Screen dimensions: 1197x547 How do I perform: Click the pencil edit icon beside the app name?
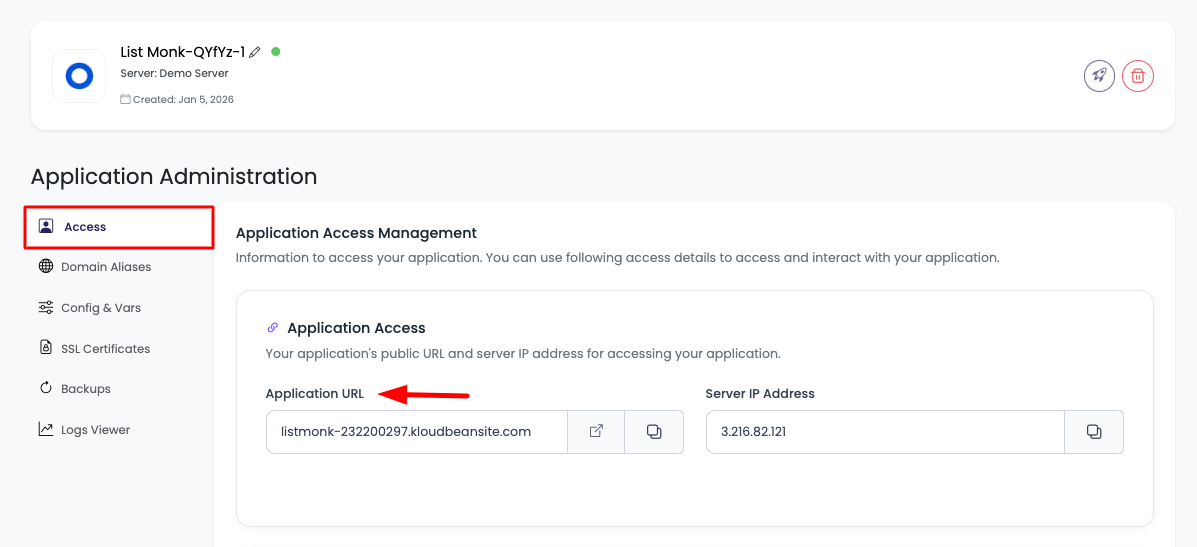[255, 52]
